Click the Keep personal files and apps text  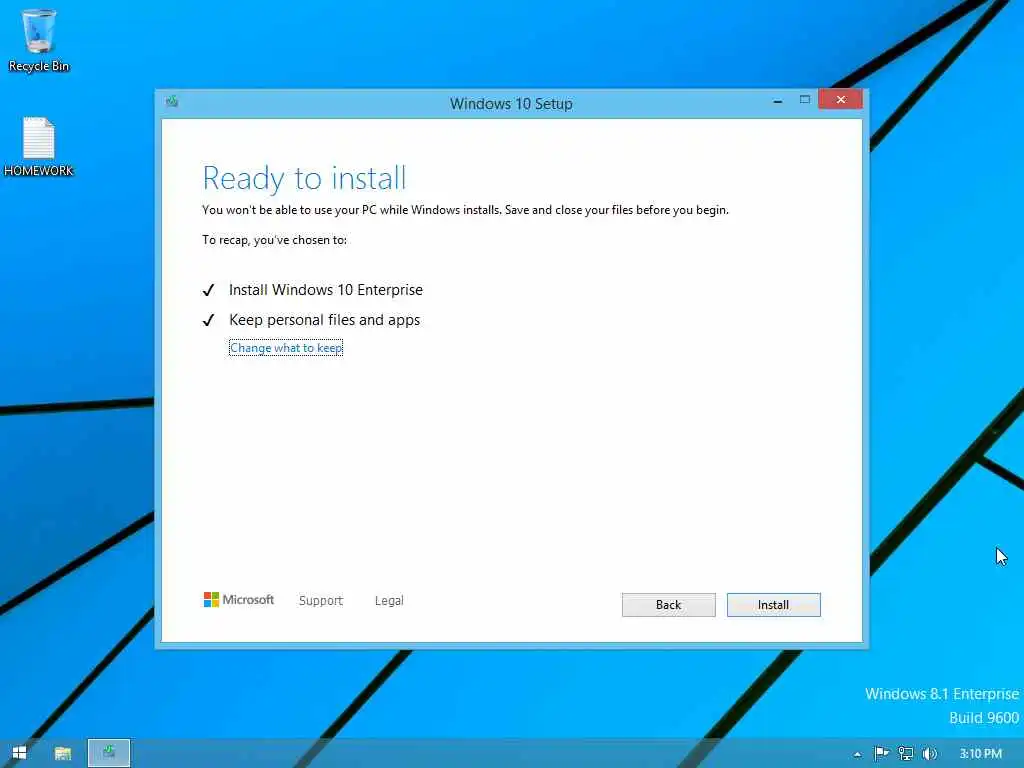[325, 320]
